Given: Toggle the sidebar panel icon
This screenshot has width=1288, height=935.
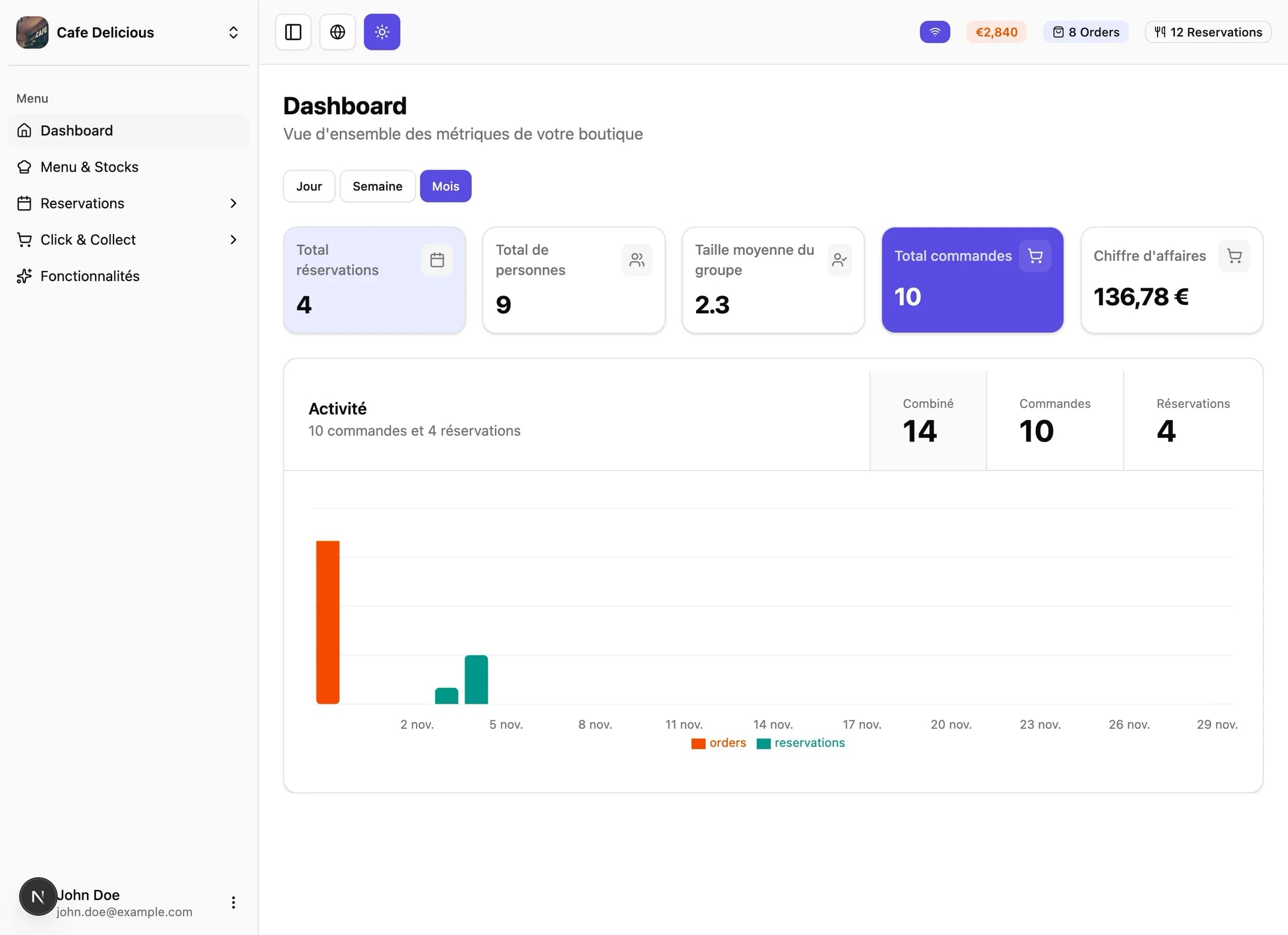Looking at the screenshot, I should tap(293, 32).
